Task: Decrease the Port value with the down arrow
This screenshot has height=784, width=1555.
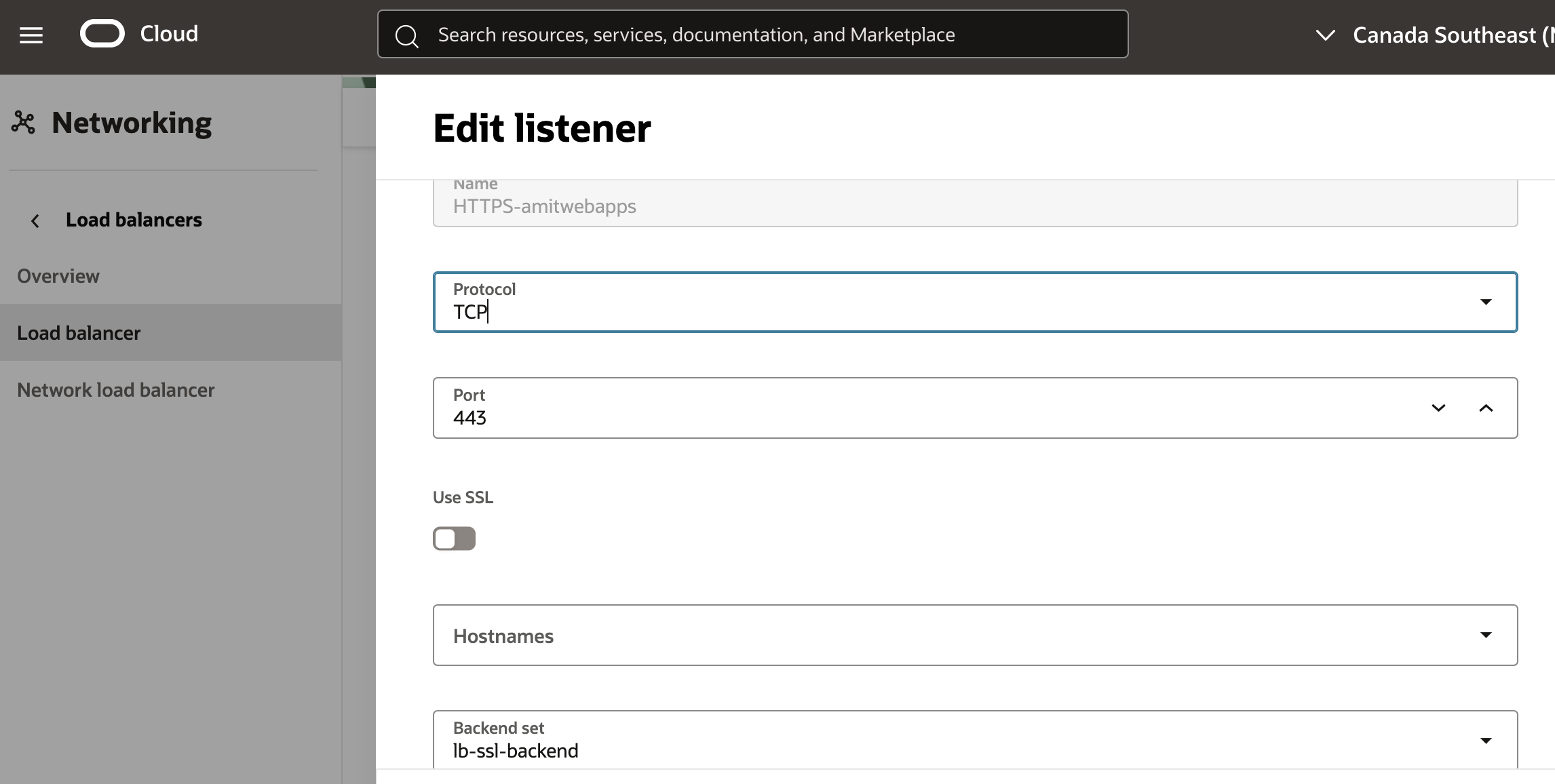Action: pyautogui.click(x=1438, y=408)
